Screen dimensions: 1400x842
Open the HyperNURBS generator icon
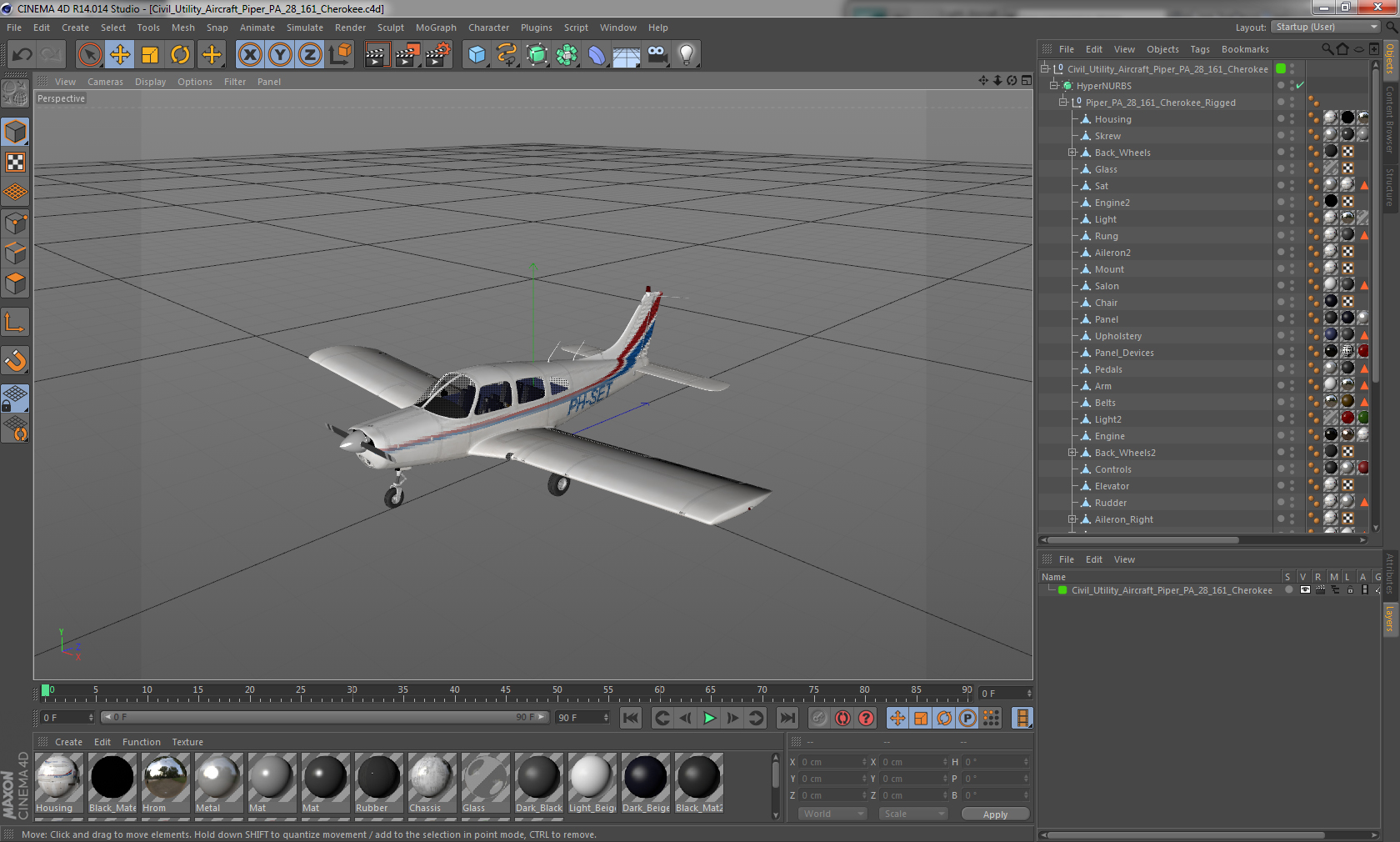[537, 55]
